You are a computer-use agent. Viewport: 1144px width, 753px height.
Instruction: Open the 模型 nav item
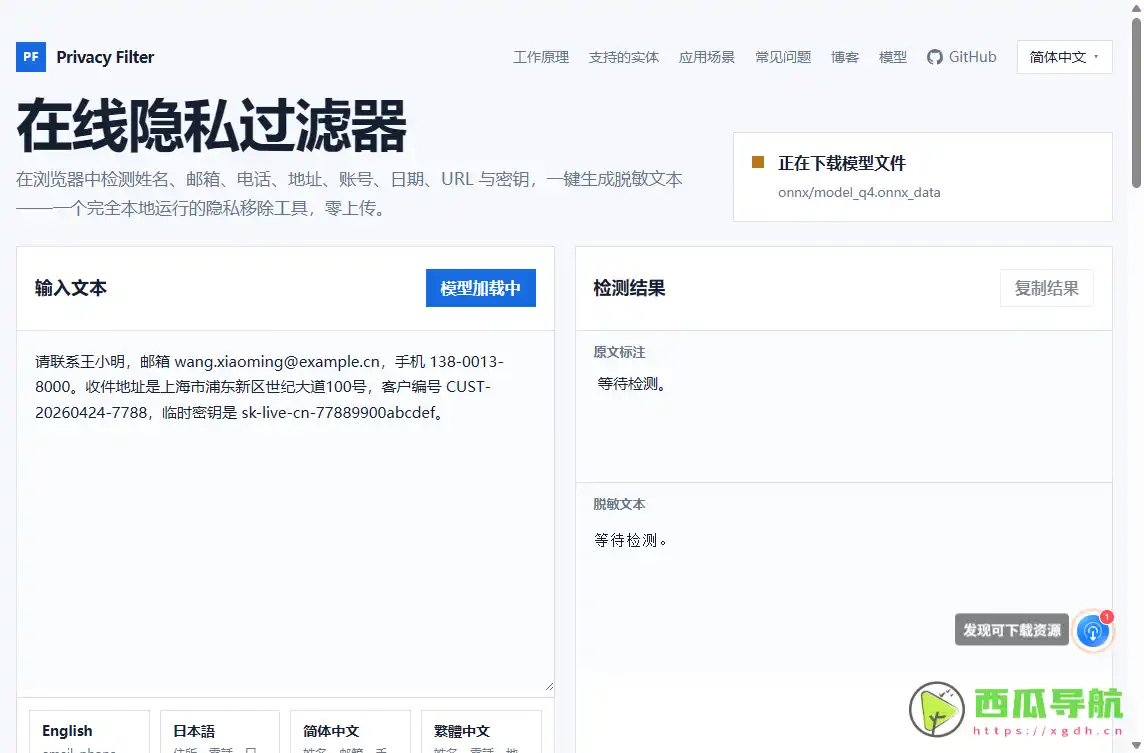(x=893, y=57)
